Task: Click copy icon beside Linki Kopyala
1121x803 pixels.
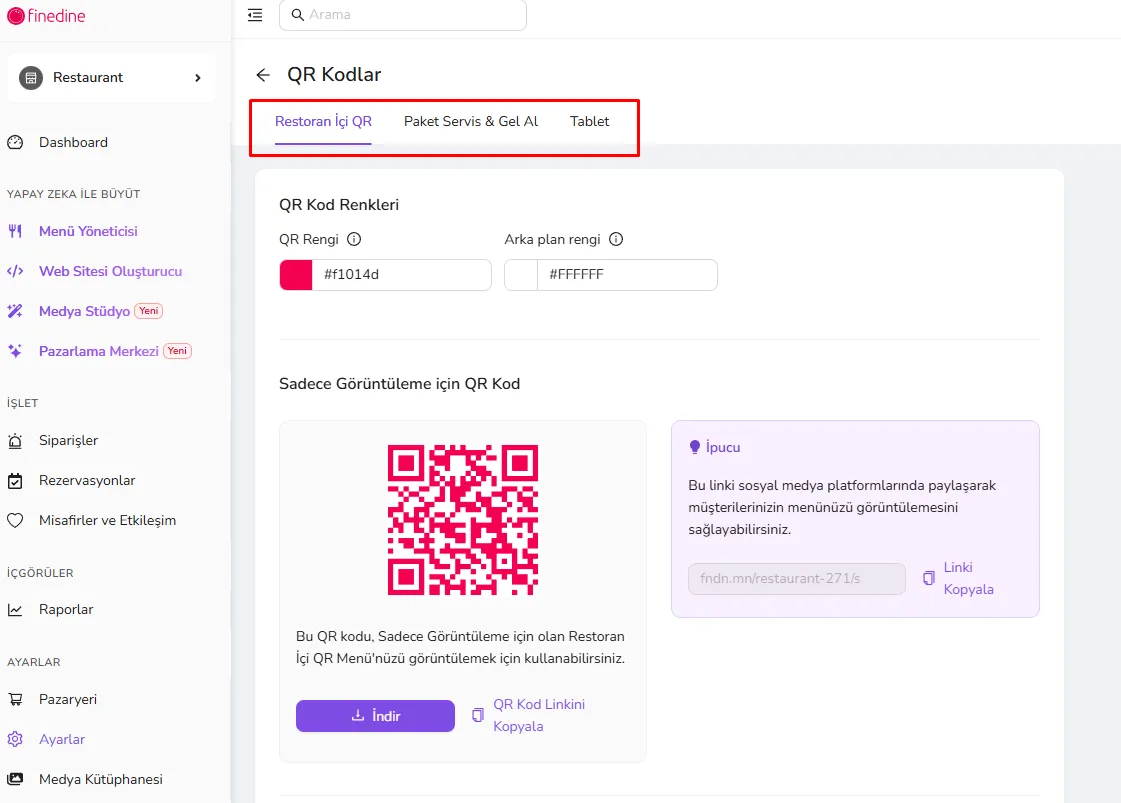Action: pyautogui.click(x=929, y=578)
